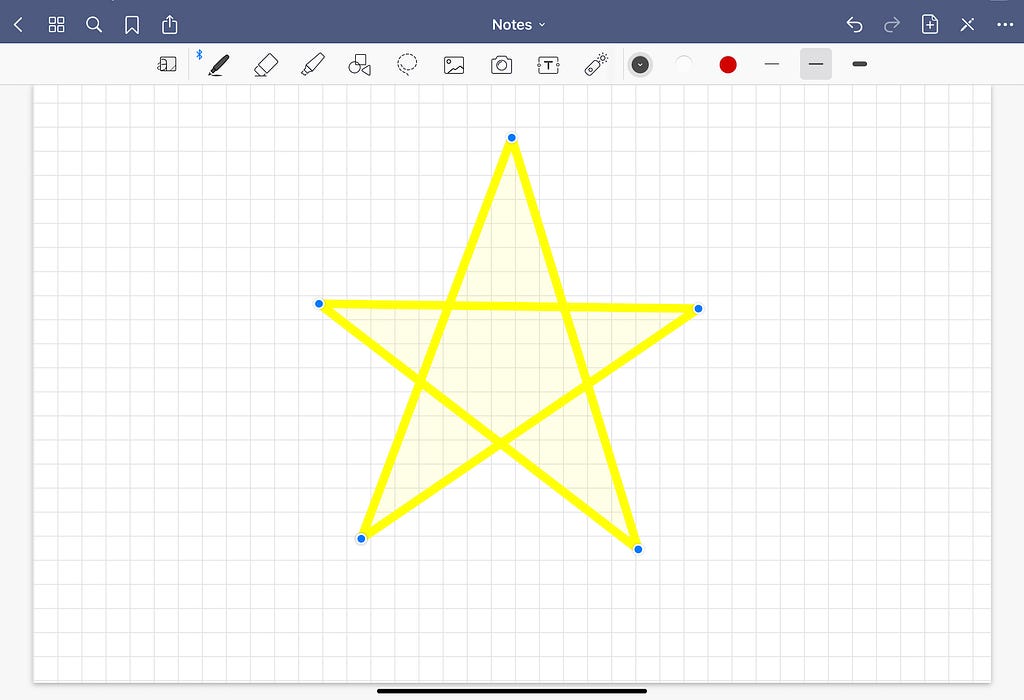
Task: Open document search
Action: tap(94, 24)
